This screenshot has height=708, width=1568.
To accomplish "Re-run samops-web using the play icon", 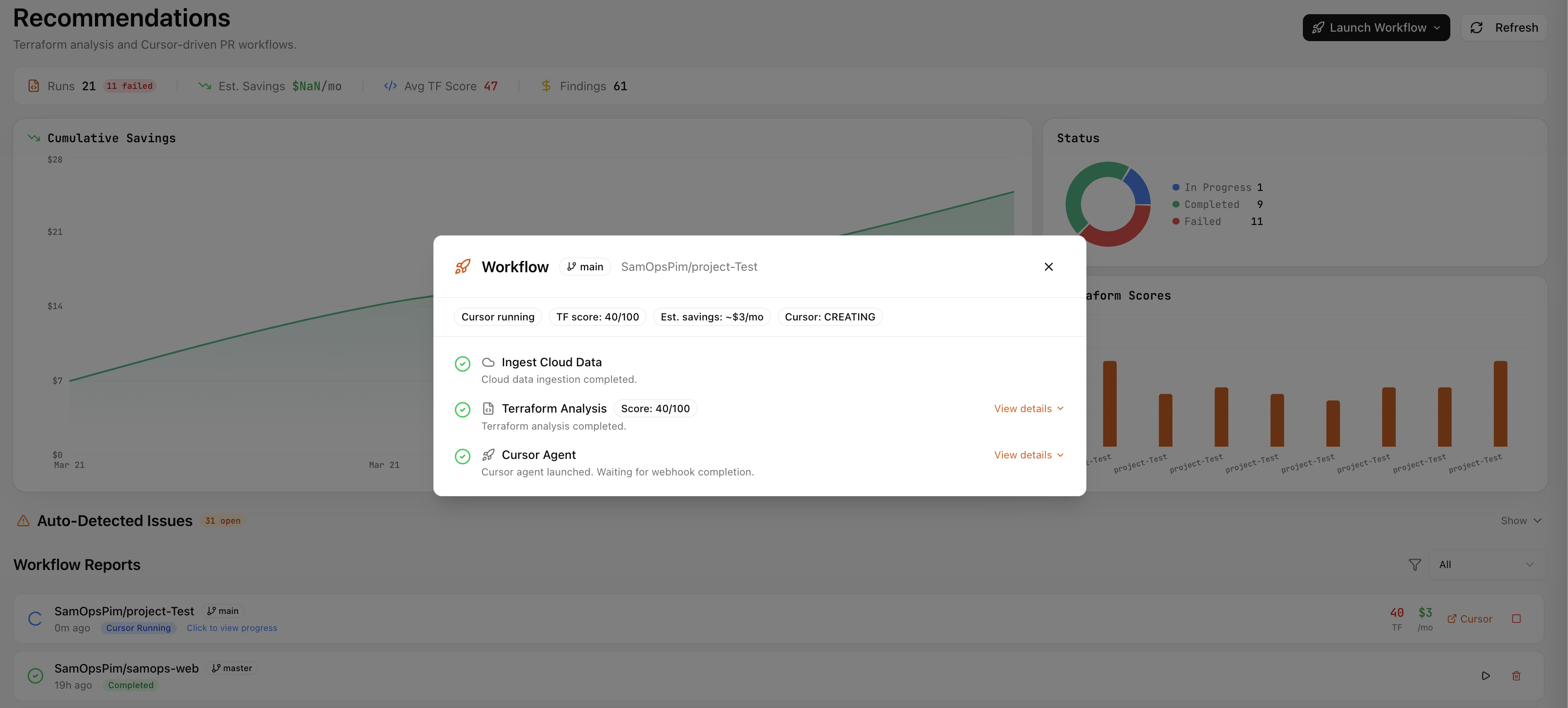I will (1485, 676).
